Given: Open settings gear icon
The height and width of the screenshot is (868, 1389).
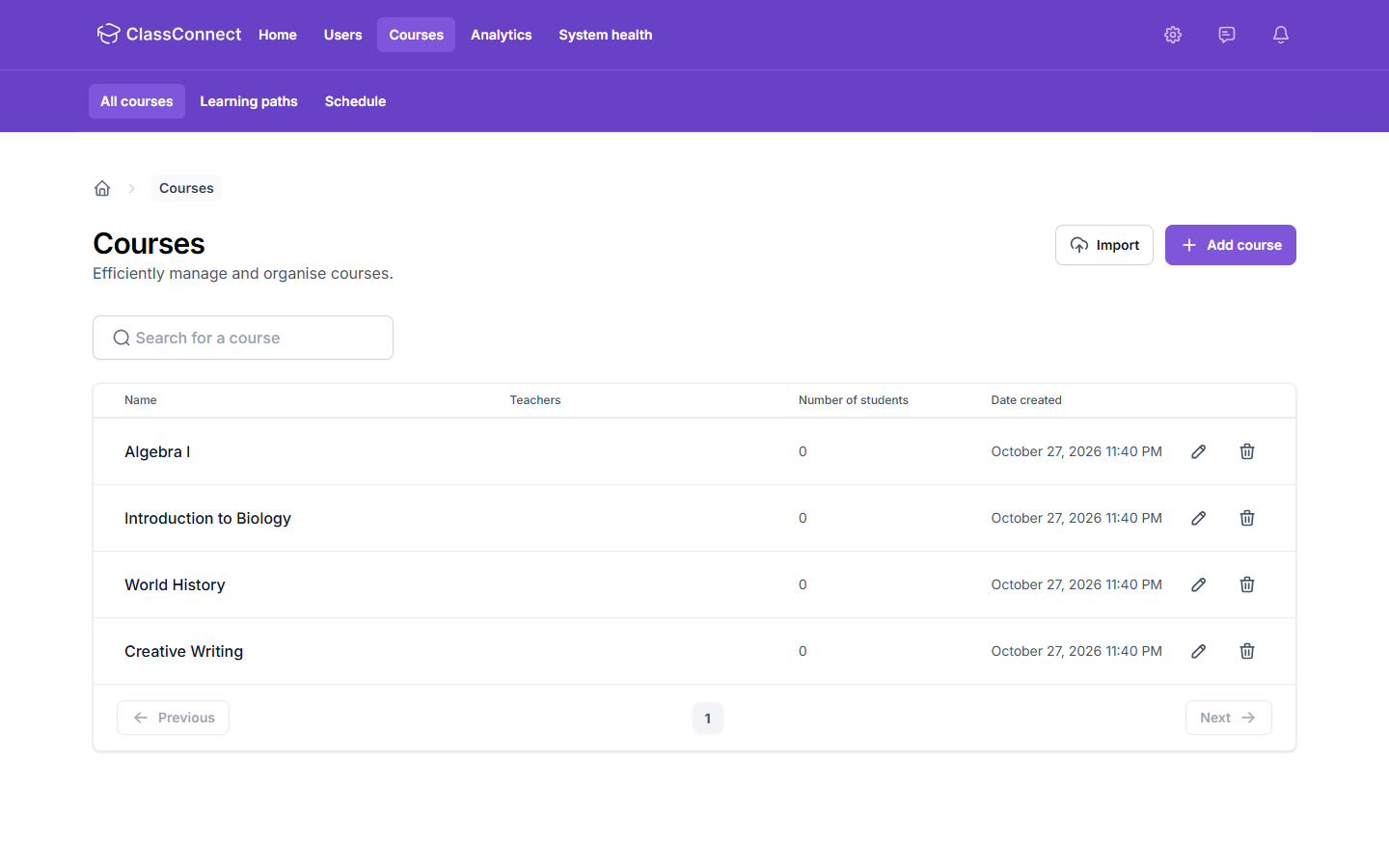Looking at the screenshot, I should click(1173, 35).
